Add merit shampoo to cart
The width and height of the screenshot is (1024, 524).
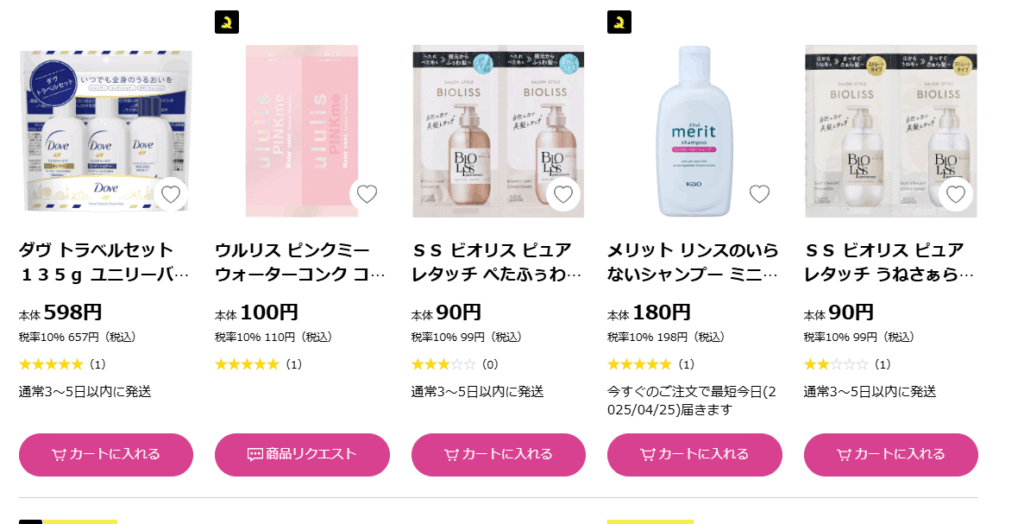(x=694, y=454)
